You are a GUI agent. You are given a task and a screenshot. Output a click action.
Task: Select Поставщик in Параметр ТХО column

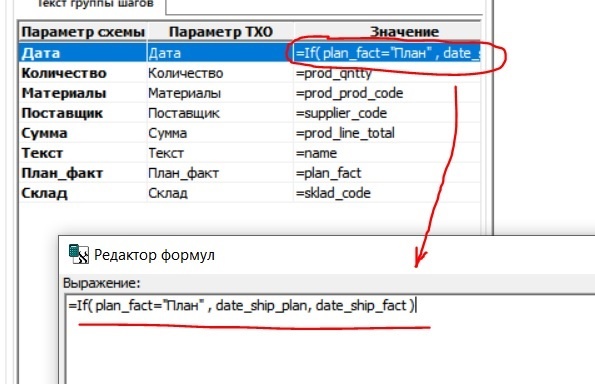pyautogui.click(x=220, y=113)
